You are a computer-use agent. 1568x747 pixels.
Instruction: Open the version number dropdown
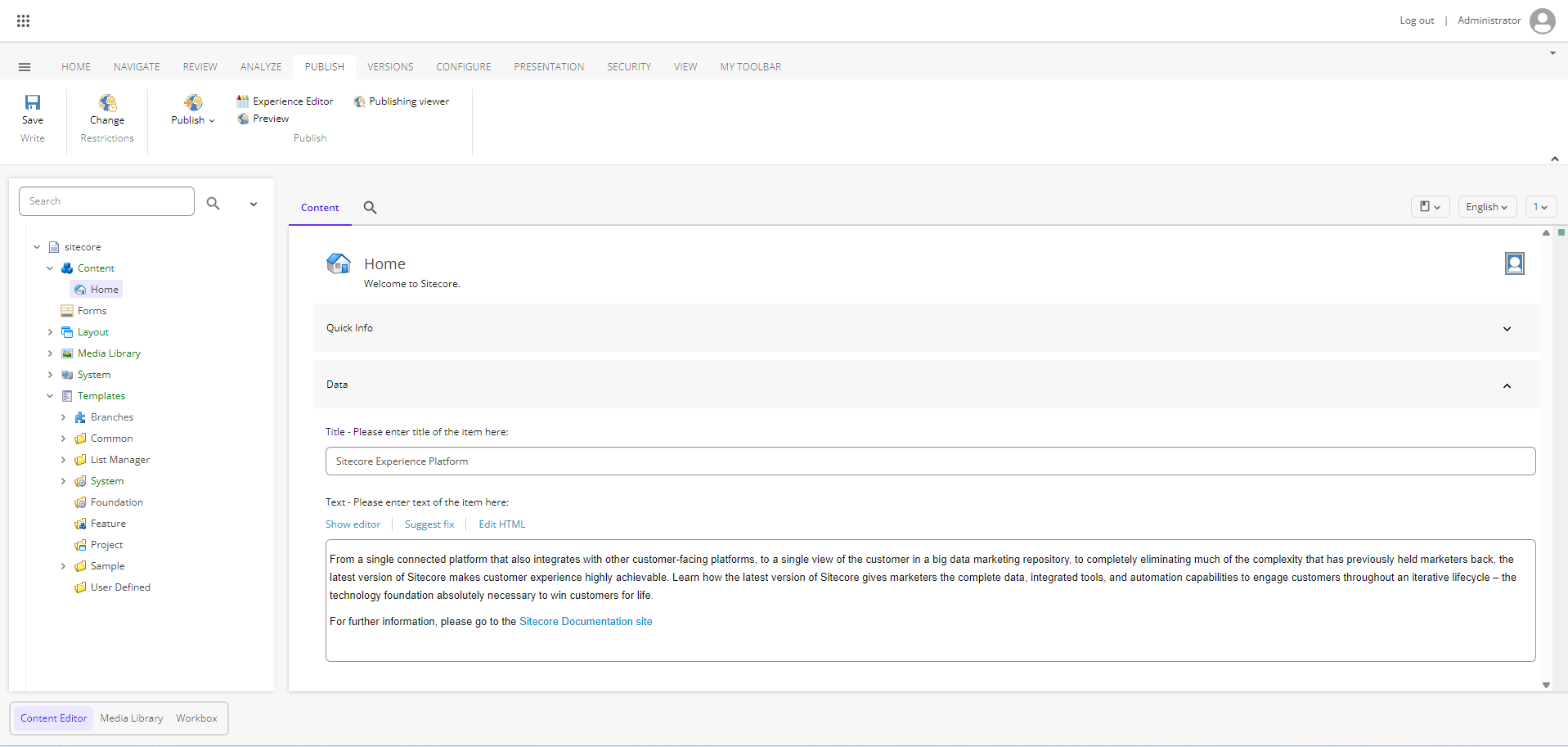[x=1541, y=207]
